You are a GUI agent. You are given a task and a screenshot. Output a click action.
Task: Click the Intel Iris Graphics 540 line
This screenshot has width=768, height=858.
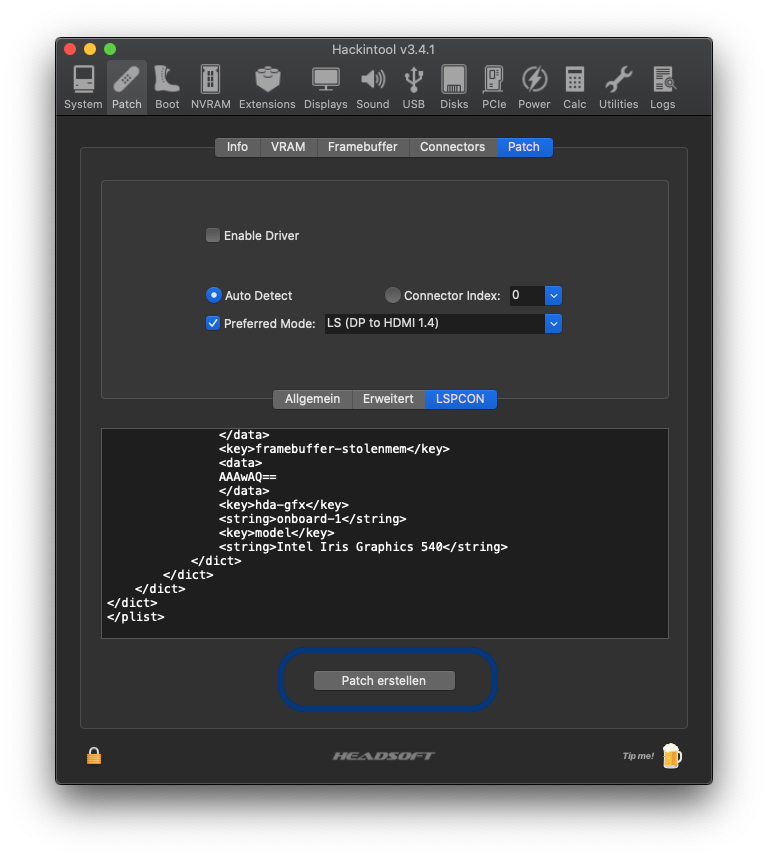pyautogui.click(x=363, y=547)
